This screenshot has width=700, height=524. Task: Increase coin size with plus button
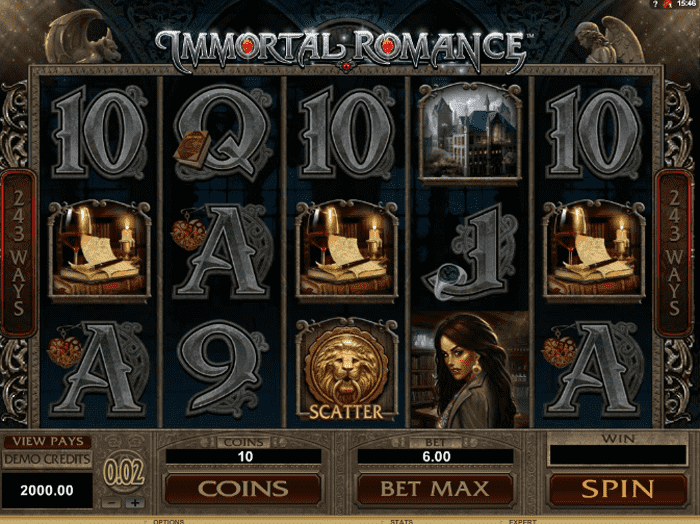[x=134, y=503]
